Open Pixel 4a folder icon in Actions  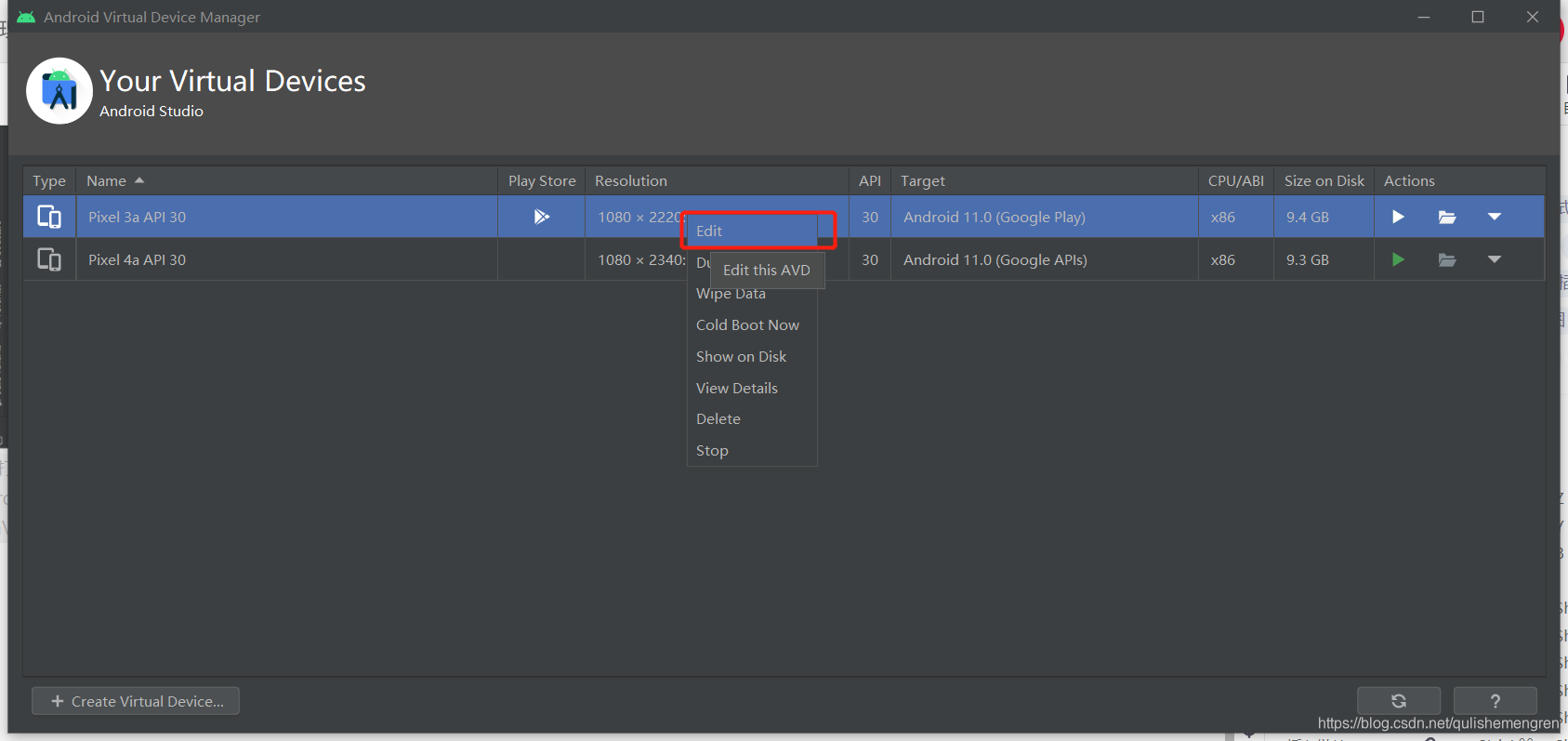coord(1447,259)
